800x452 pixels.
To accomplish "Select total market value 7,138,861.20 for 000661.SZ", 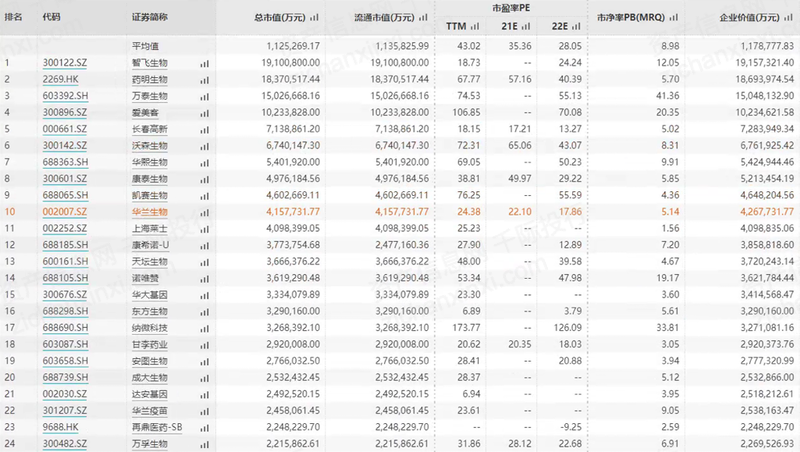I will (293, 129).
